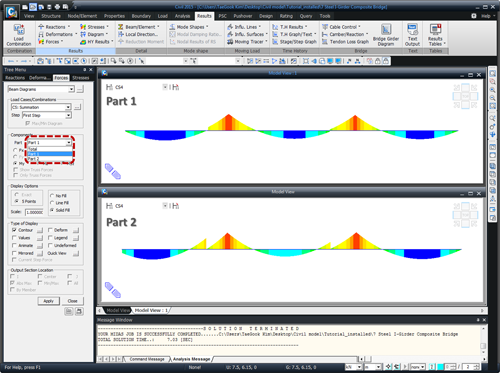Click the Help icon in ribbon

coord(474,16)
